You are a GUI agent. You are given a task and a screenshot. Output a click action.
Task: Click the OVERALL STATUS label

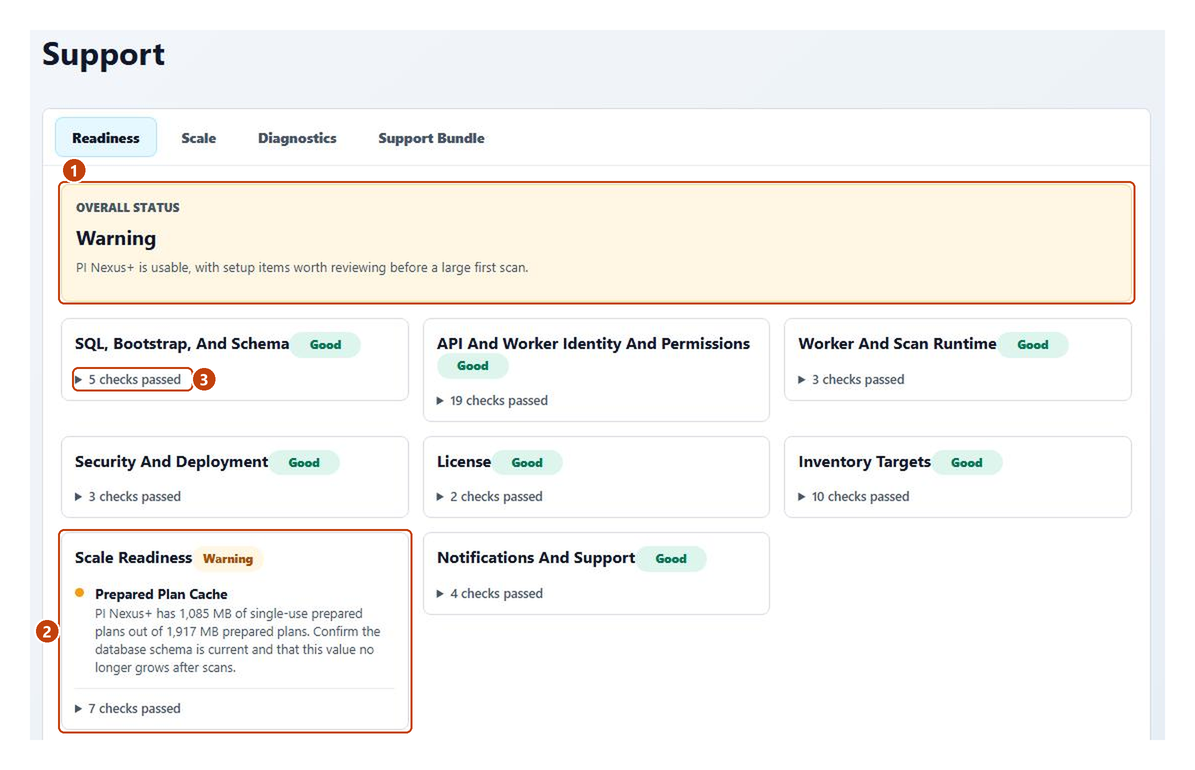127,207
